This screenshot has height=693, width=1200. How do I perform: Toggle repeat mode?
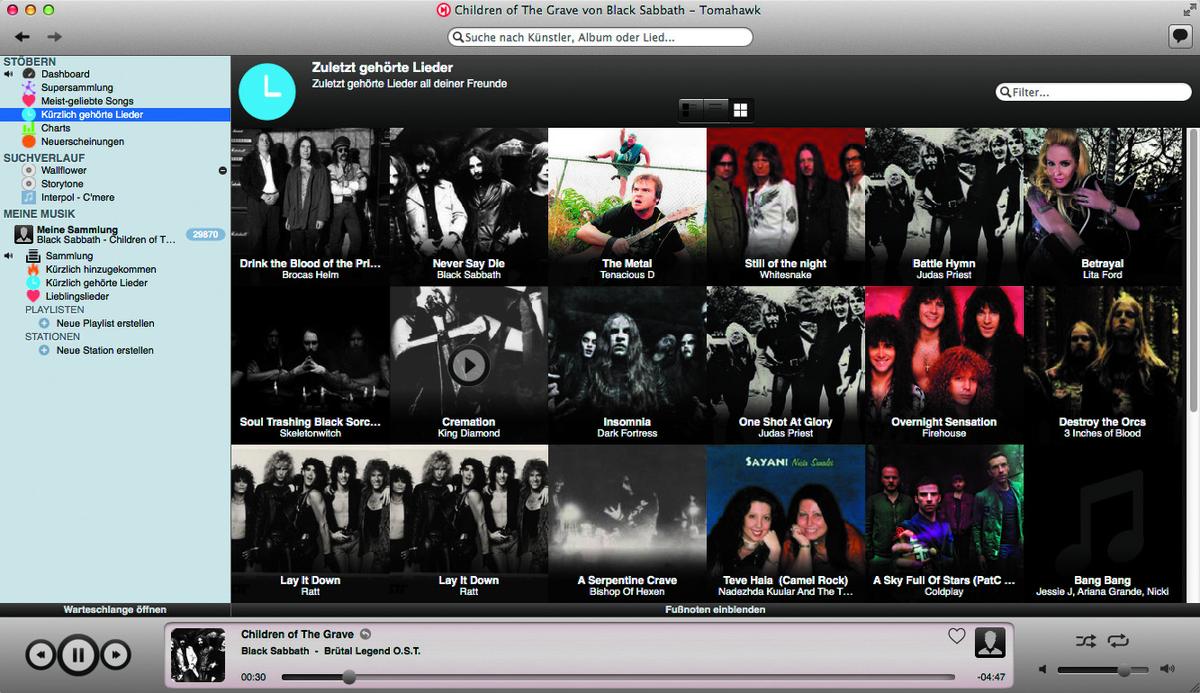click(x=1118, y=640)
